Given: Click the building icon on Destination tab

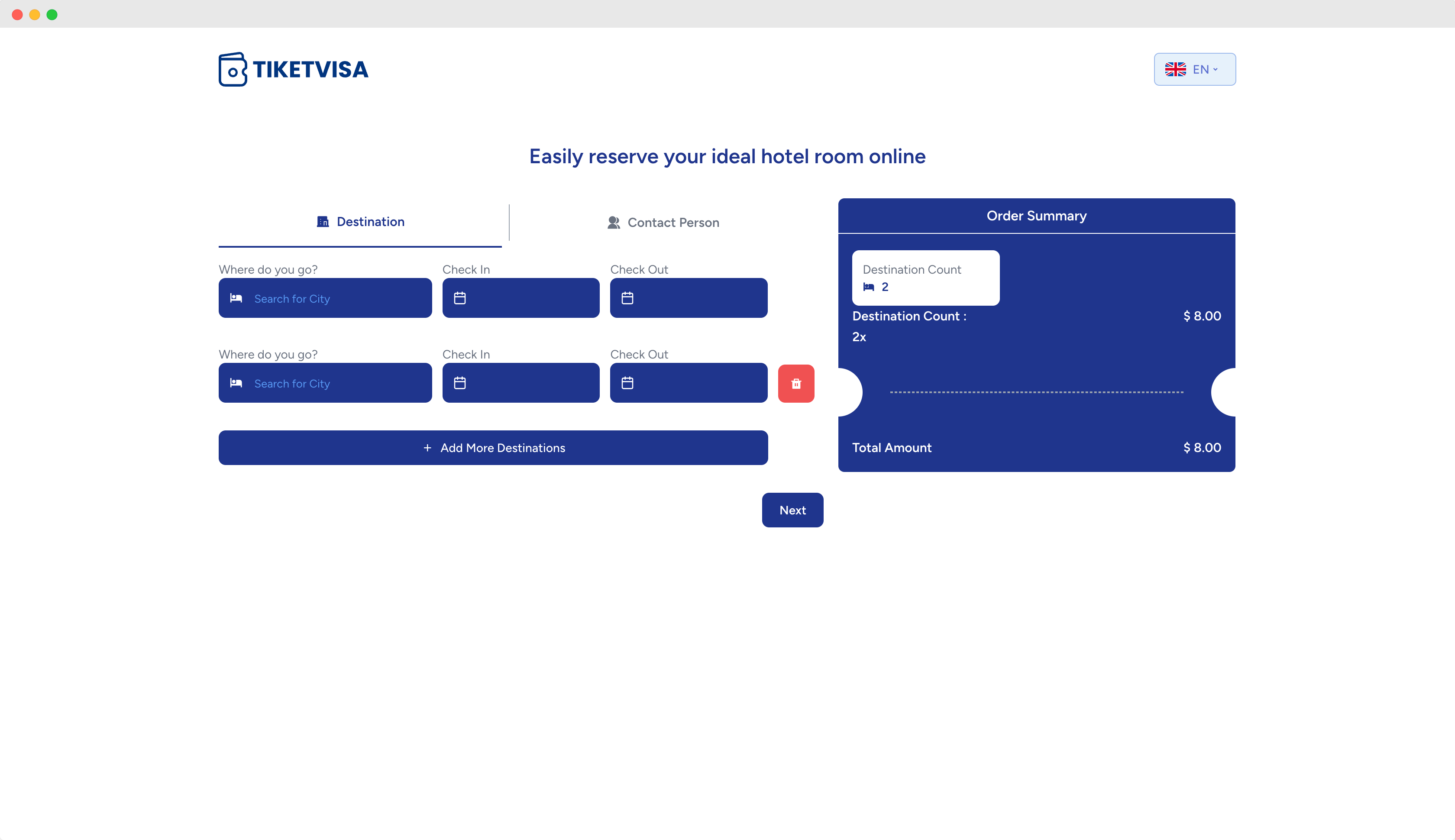Looking at the screenshot, I should (323, 222).
